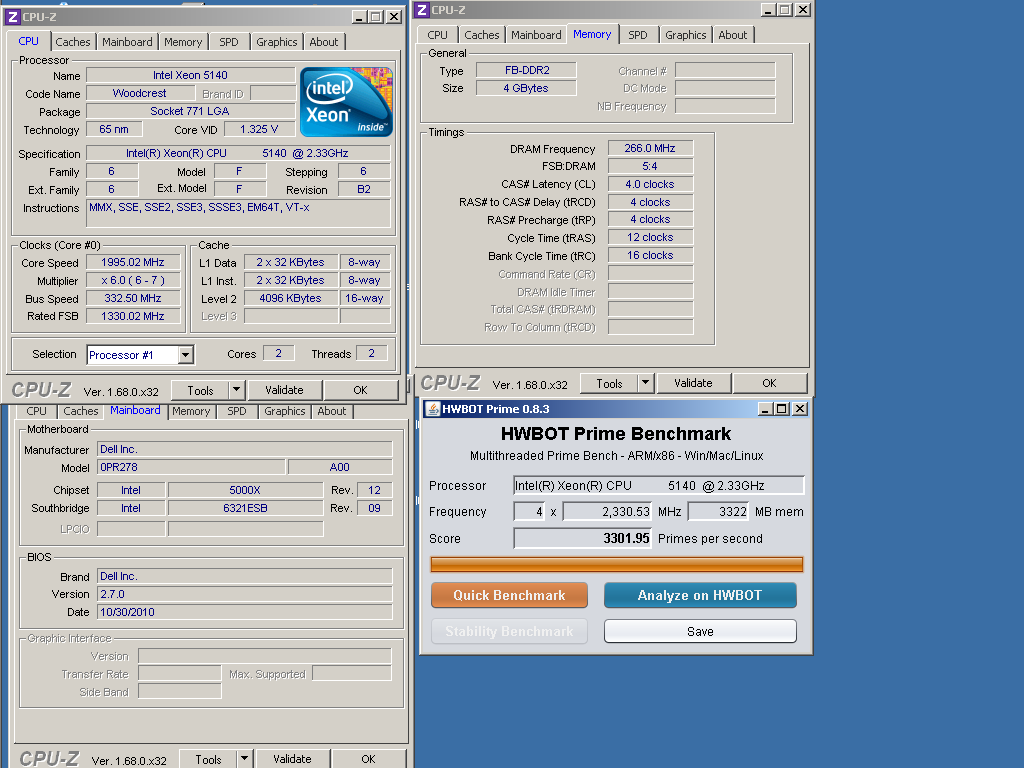Screen dimensions: 1024x768
Task: Select the CPU tab in top-left window
Action: [x=28, y=41]
